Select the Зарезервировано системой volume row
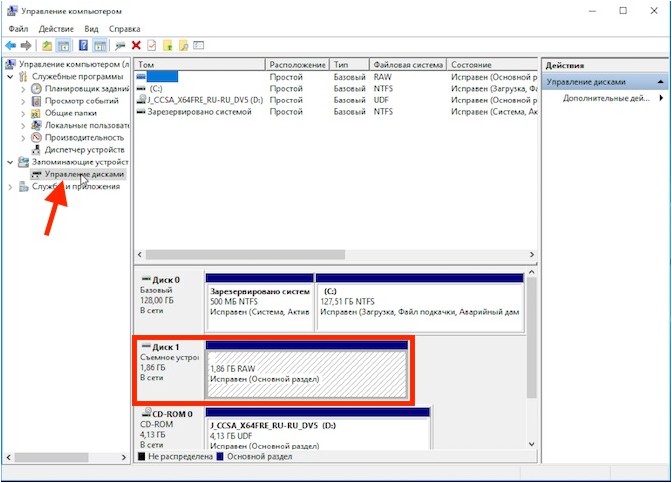672x483 pixels. [336, 111]
